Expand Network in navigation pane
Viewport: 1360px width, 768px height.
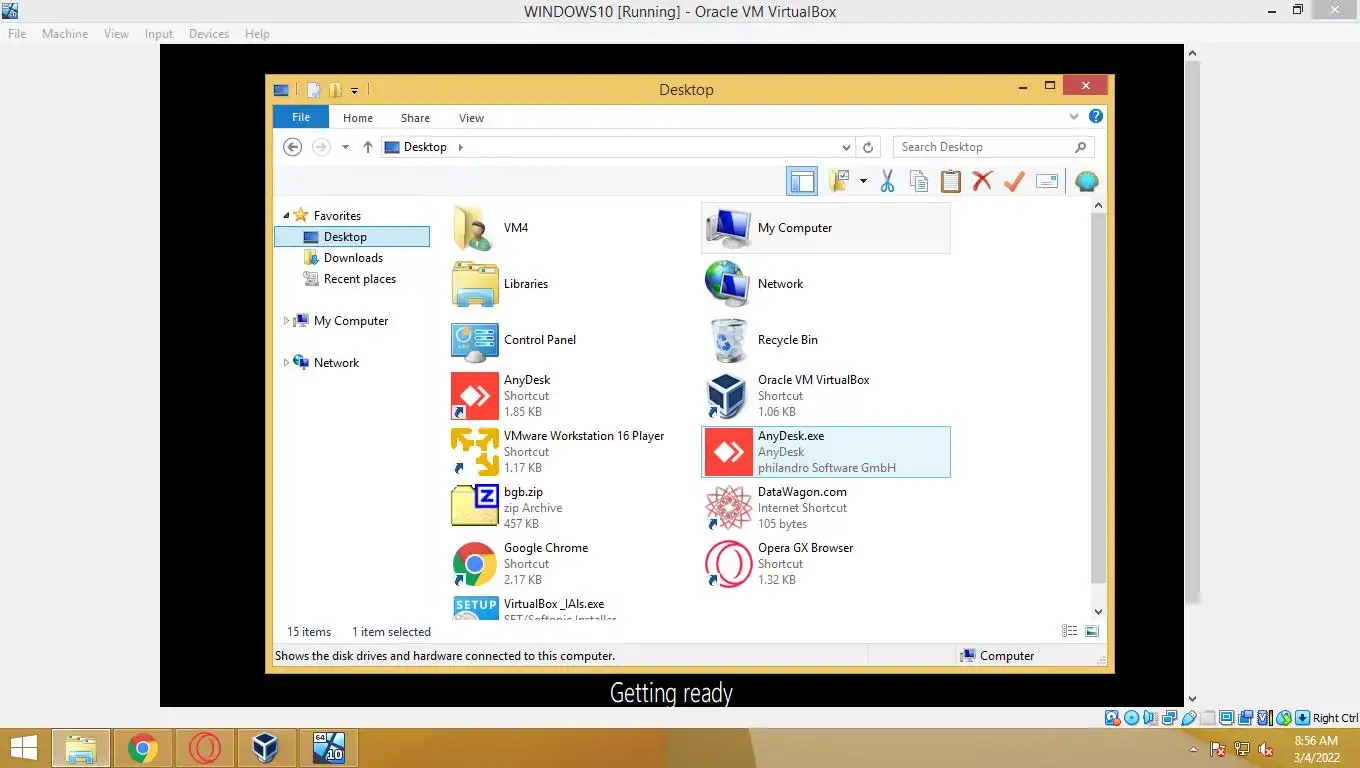[286, 363]
